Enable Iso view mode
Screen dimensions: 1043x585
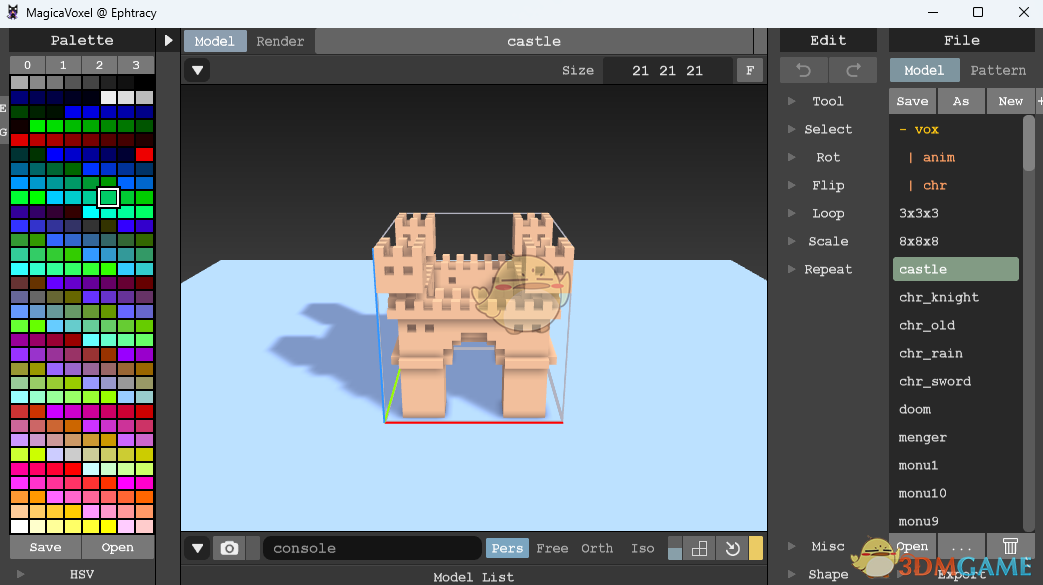click(643, 548)
